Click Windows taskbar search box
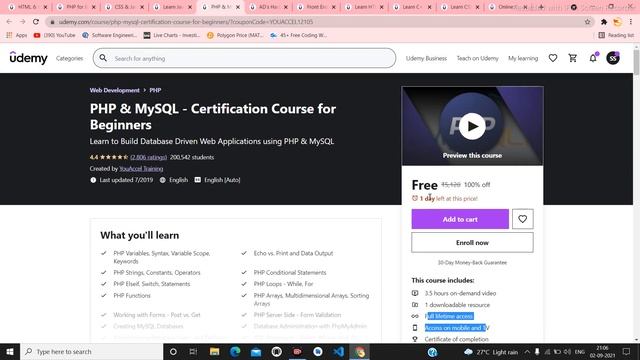640x360 pixels. pyautogui.click(x=91, y=351)
